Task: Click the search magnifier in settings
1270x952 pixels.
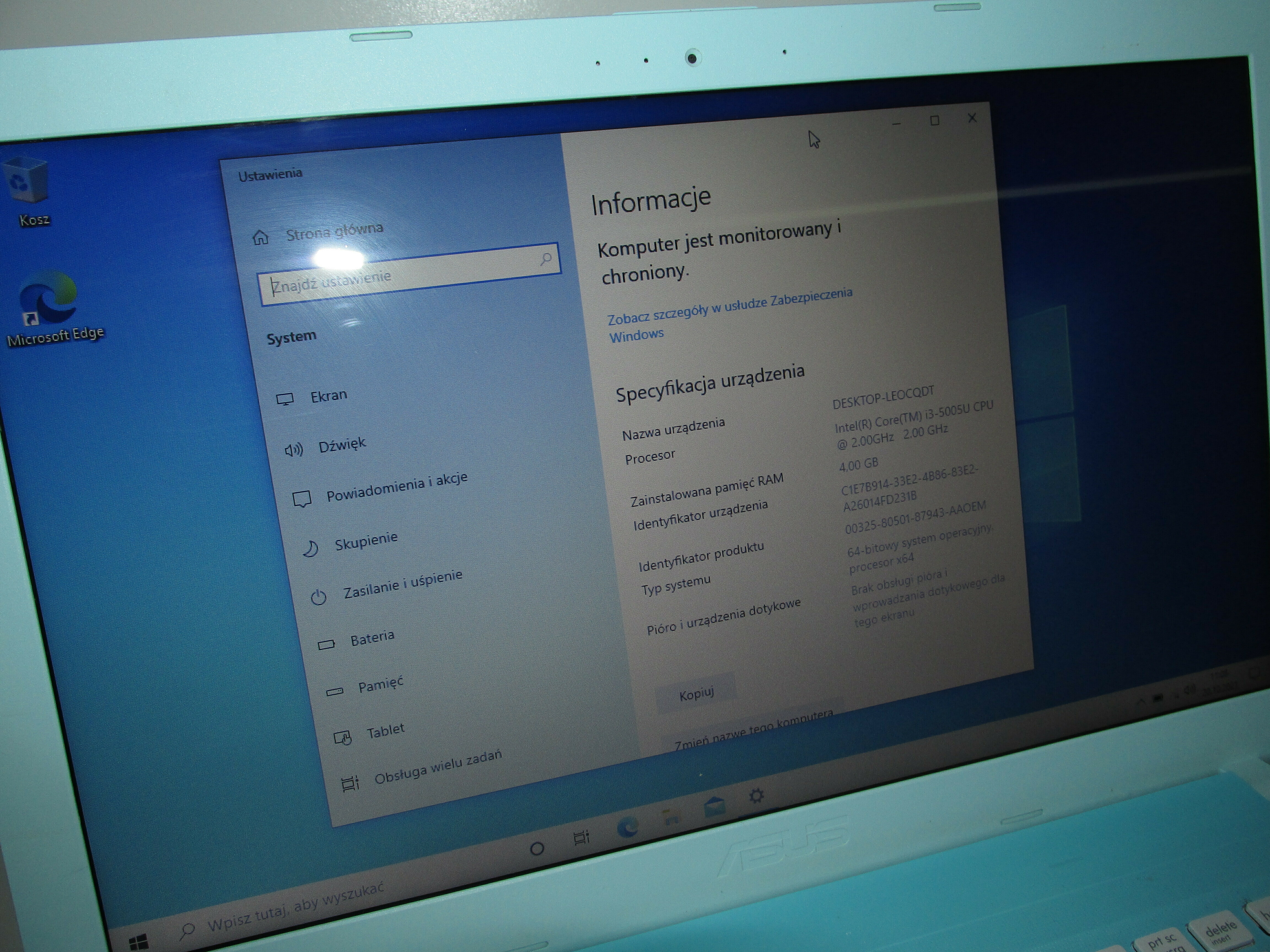Action: [546, 259]
